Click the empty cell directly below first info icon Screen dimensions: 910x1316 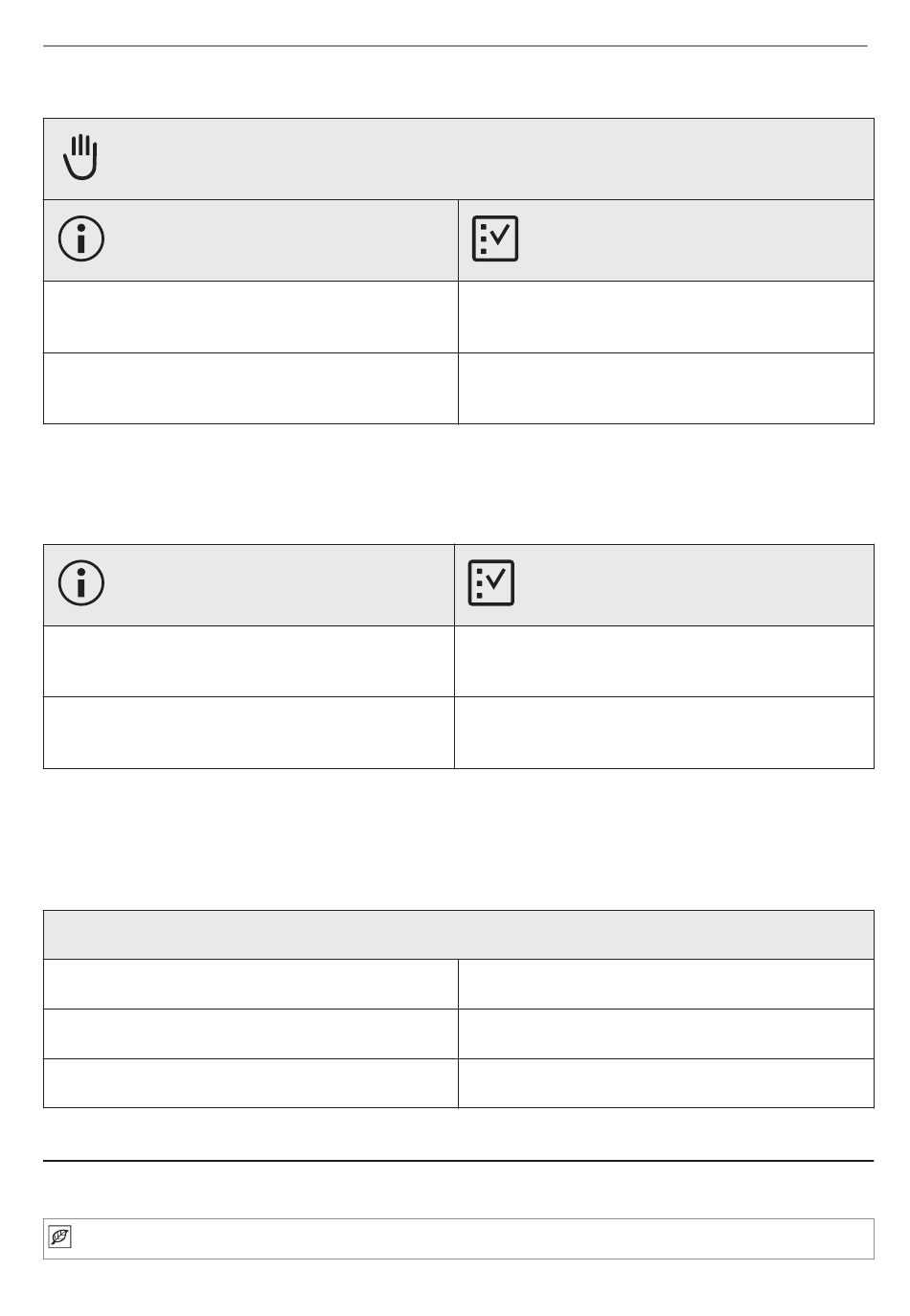pyautogui.click(x=251, y=317)
